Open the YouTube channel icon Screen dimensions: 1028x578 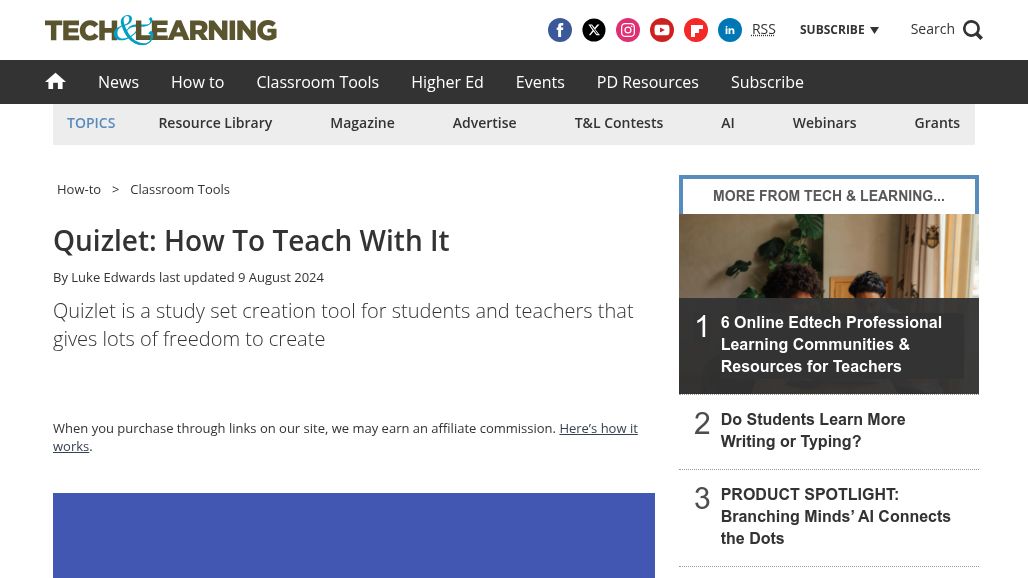(662, 30)
